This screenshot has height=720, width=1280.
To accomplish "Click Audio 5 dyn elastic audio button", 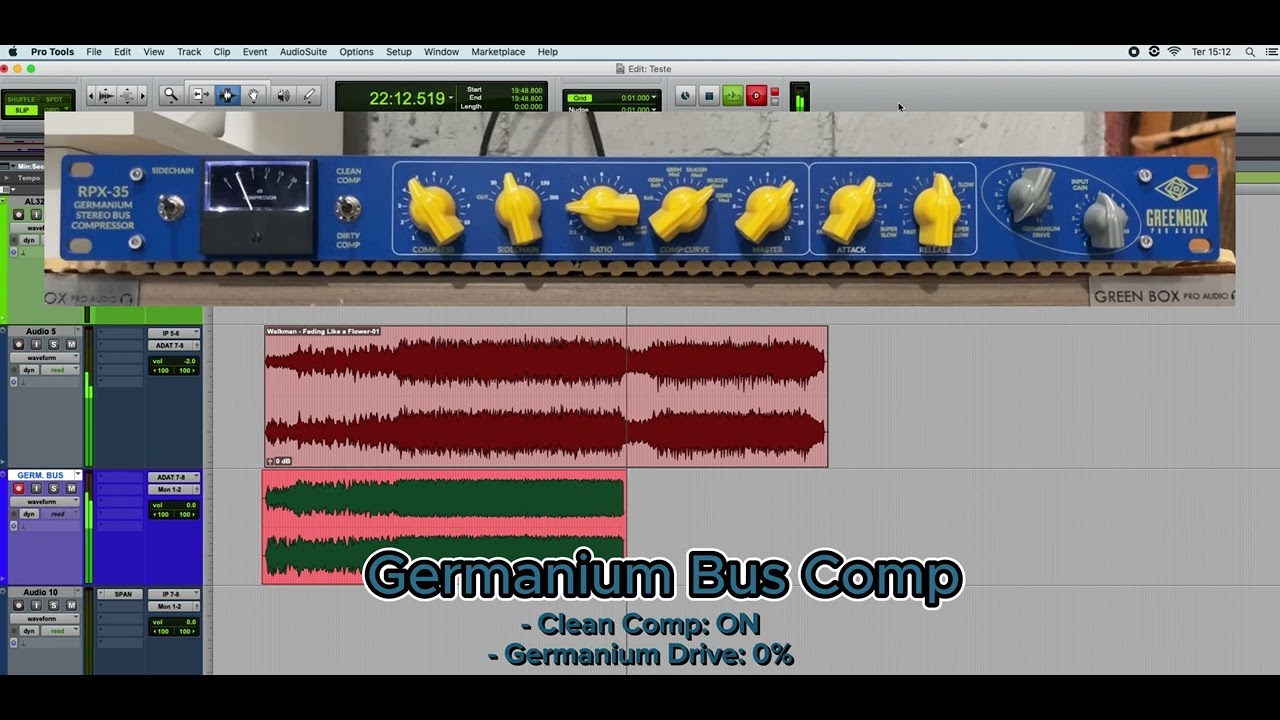I will click(29, 370).
